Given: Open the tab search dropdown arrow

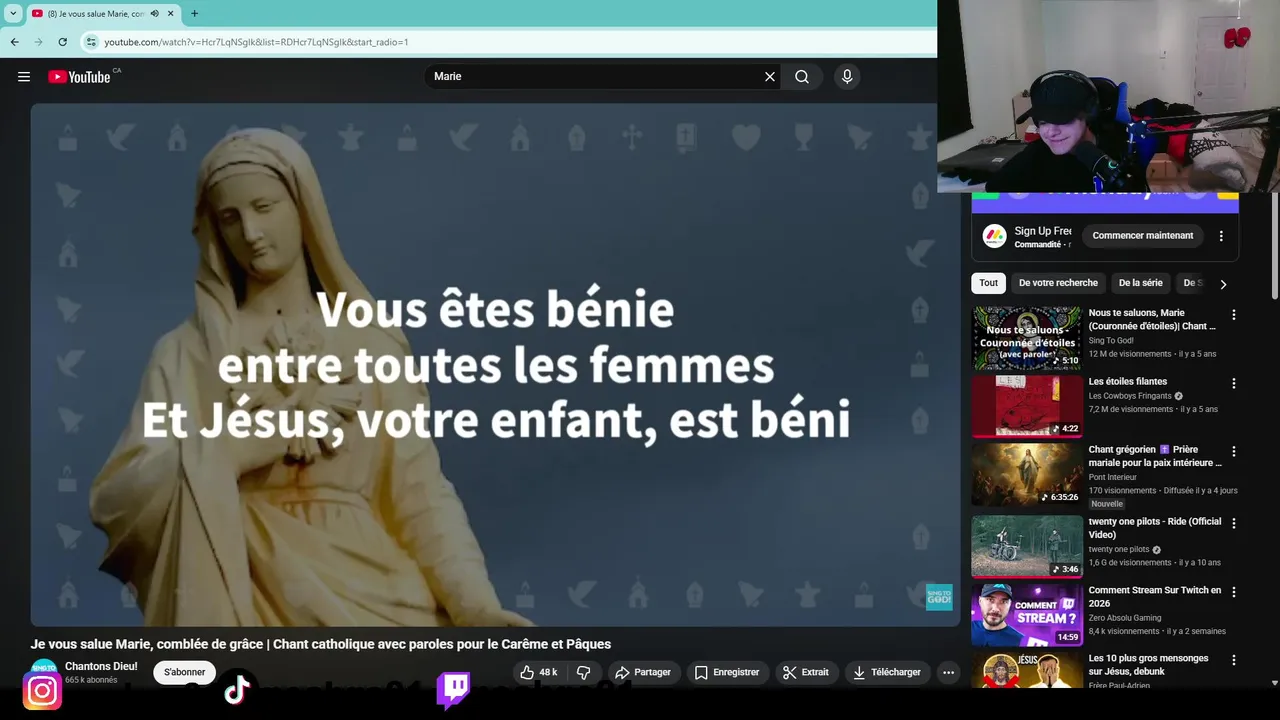Looking at the screenshot, I should click(13, 14).
